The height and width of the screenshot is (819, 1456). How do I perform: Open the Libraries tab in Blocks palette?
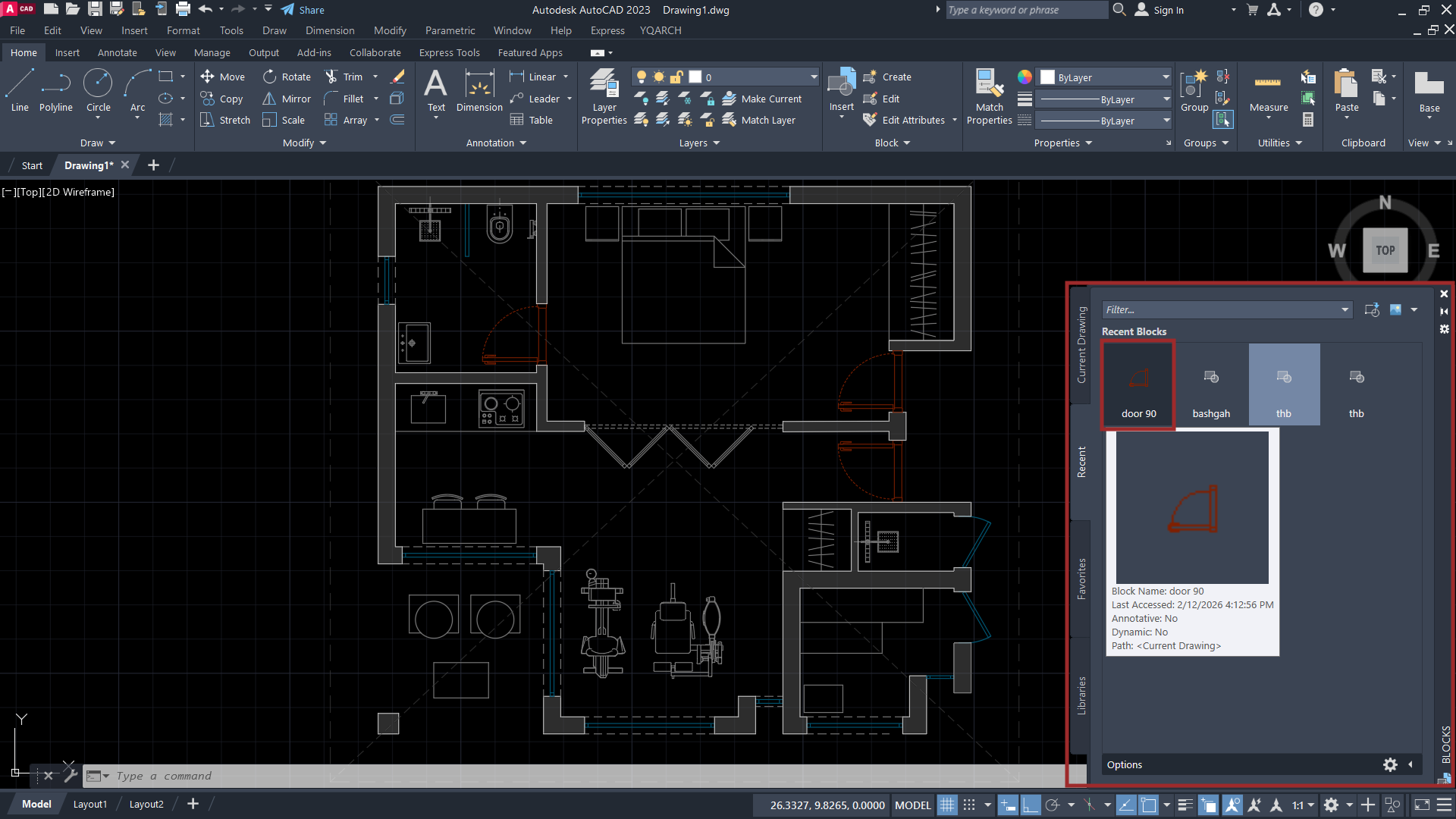pos(1081,695)
